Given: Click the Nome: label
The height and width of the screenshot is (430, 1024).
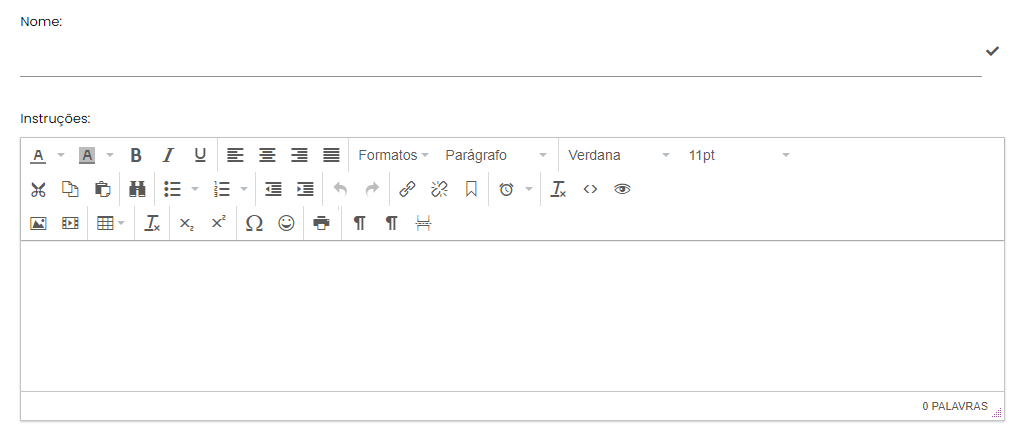Looking at the screenshot, I should point(41,22).
